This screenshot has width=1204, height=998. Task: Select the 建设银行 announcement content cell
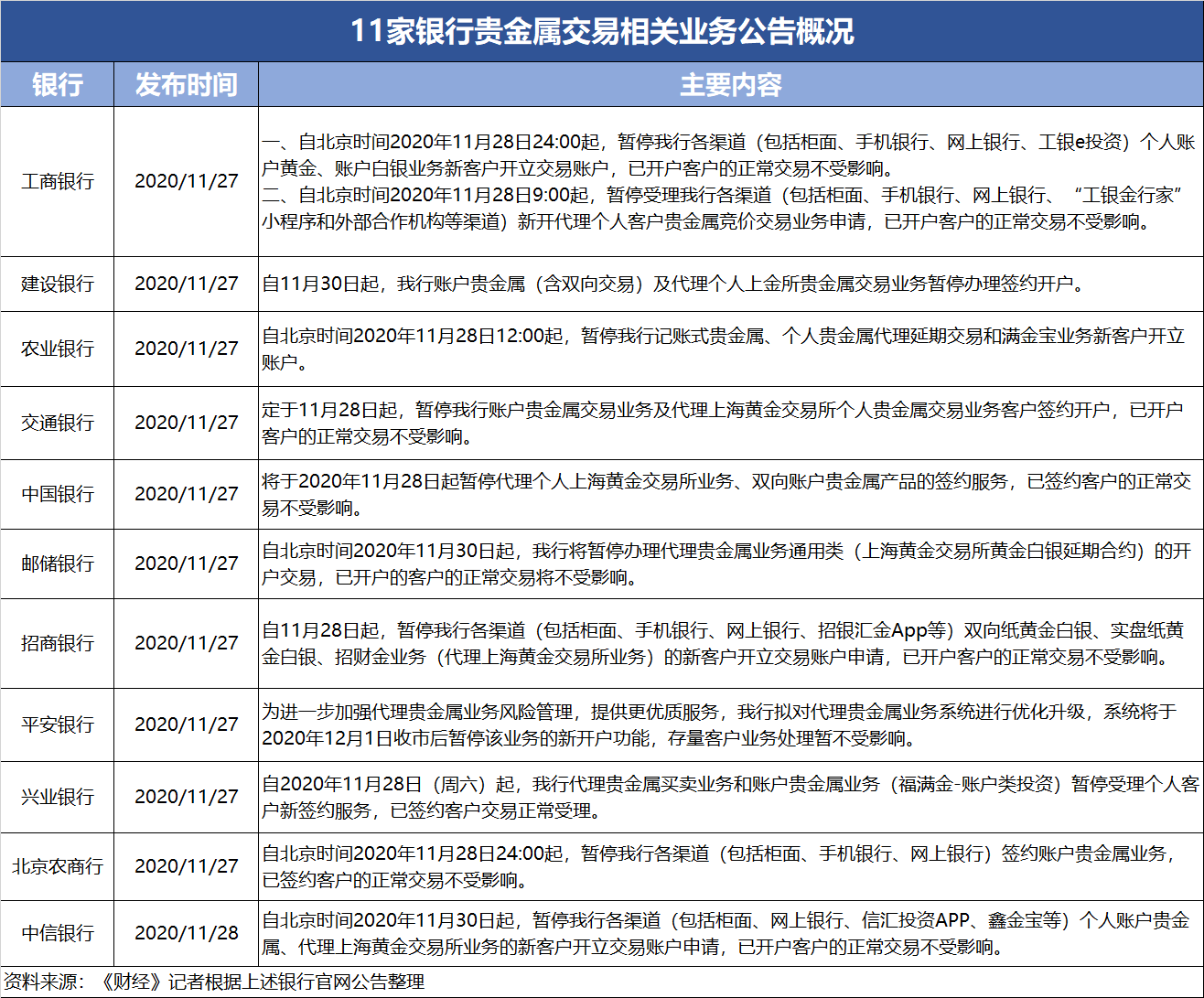pos(672,284)
